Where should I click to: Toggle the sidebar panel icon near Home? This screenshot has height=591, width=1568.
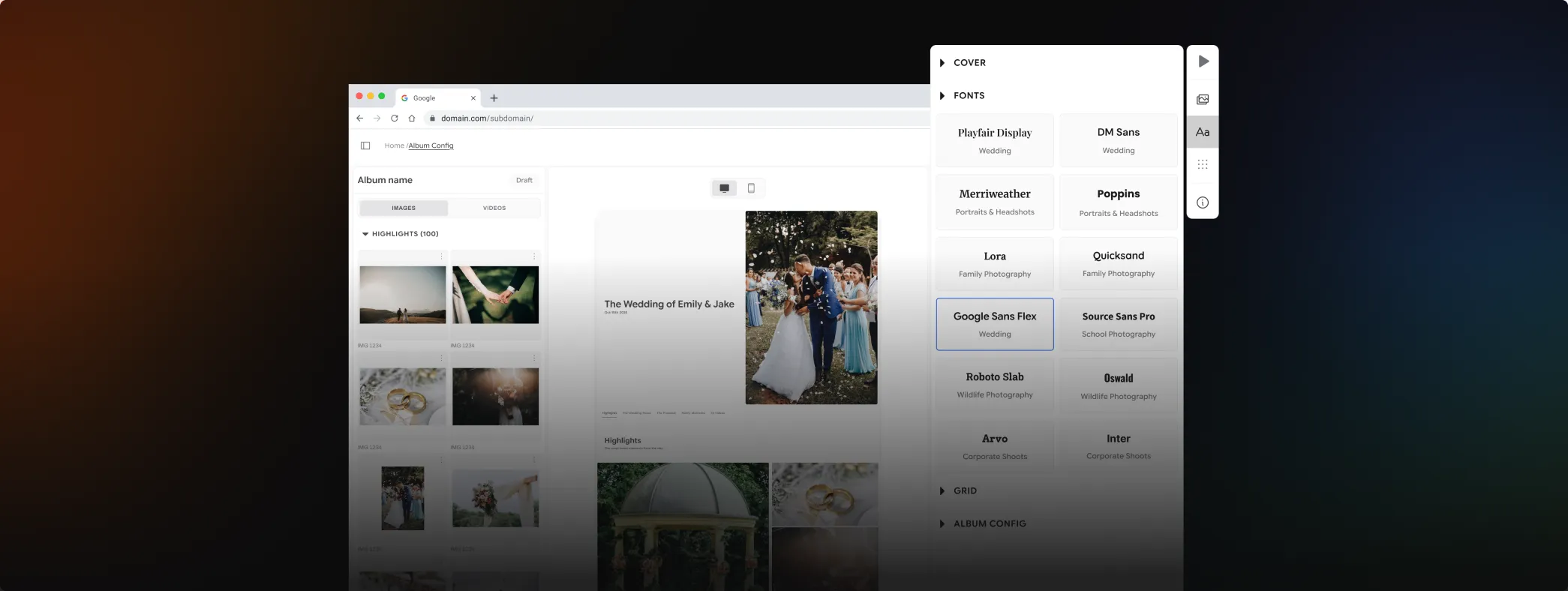pos(365,145)
